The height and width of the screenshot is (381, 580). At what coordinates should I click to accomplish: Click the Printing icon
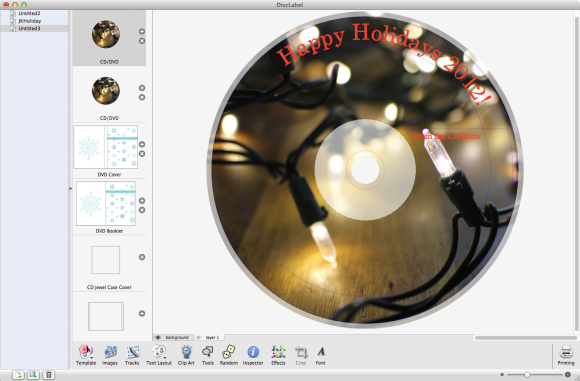[x=566, y=355]
